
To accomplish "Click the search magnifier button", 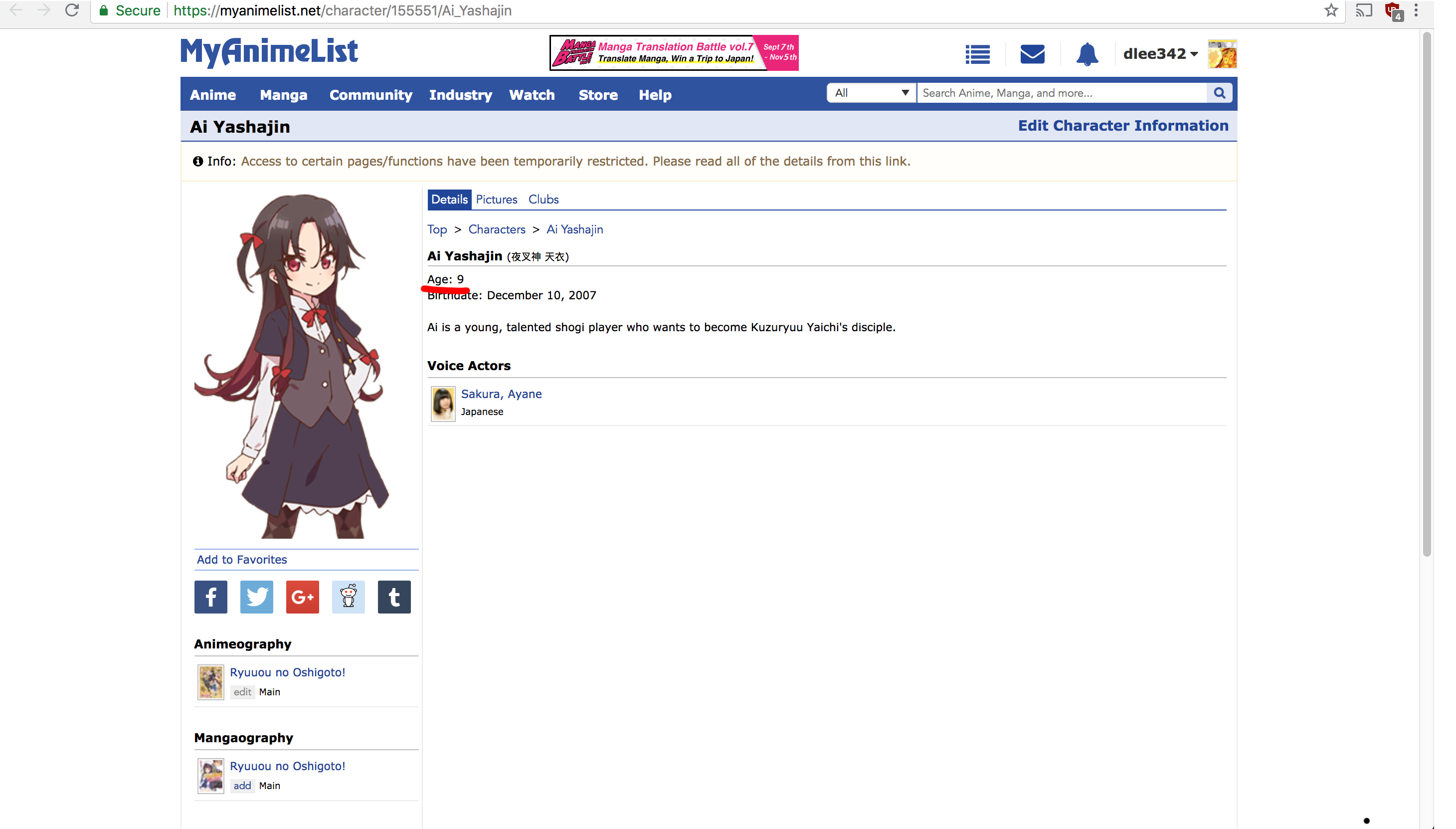I will pyautogui.click(x=1219, y=93).
